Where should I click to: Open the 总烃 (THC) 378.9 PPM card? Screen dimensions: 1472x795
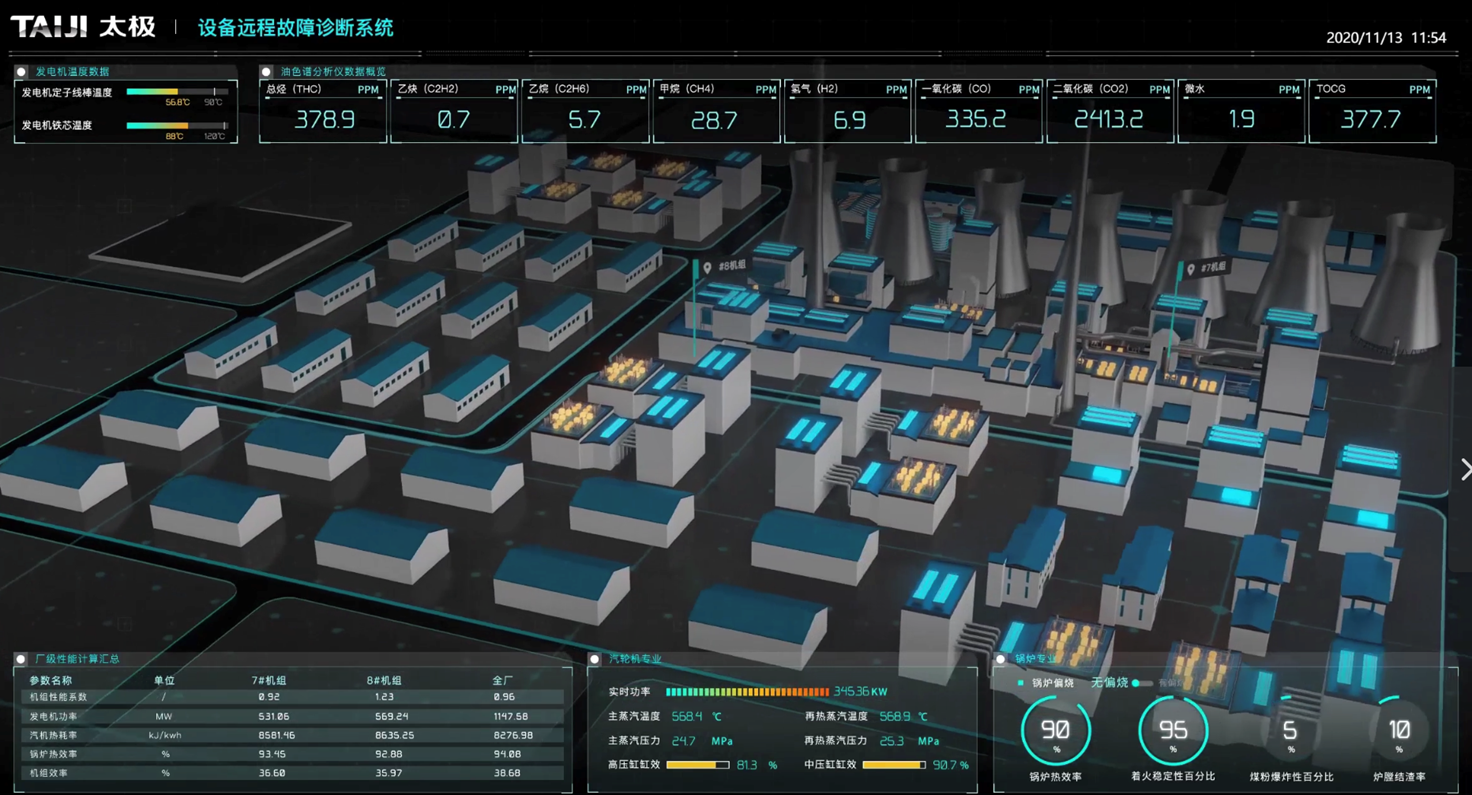click(x=323, y=111)
